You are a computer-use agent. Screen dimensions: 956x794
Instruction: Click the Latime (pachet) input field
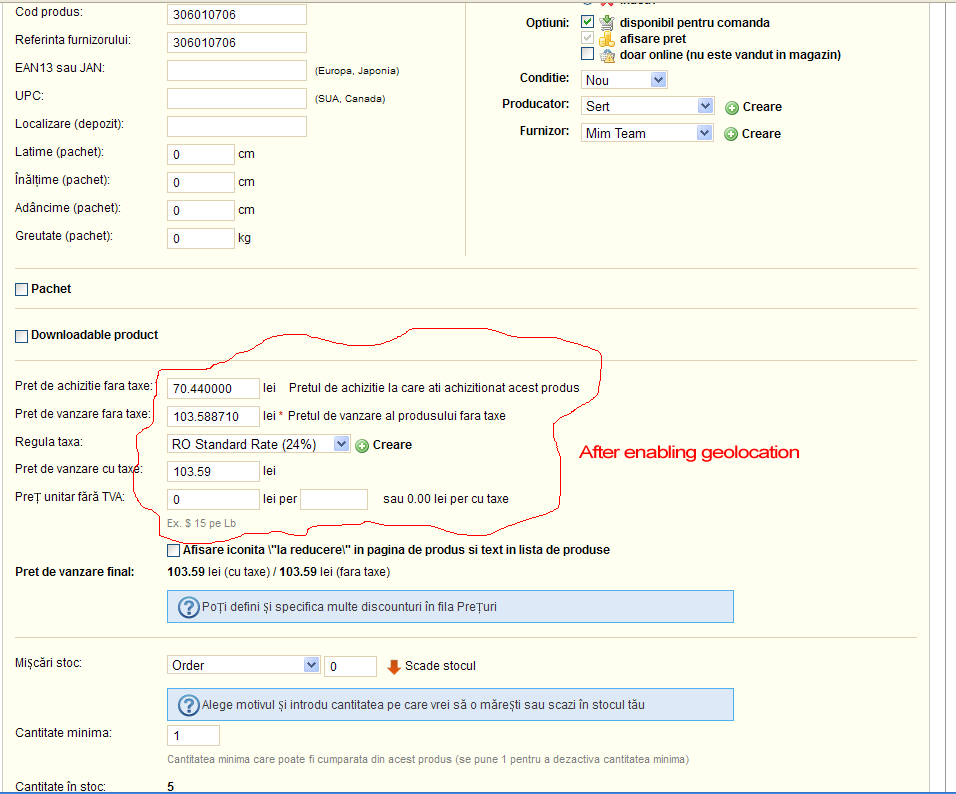point(201,155)
